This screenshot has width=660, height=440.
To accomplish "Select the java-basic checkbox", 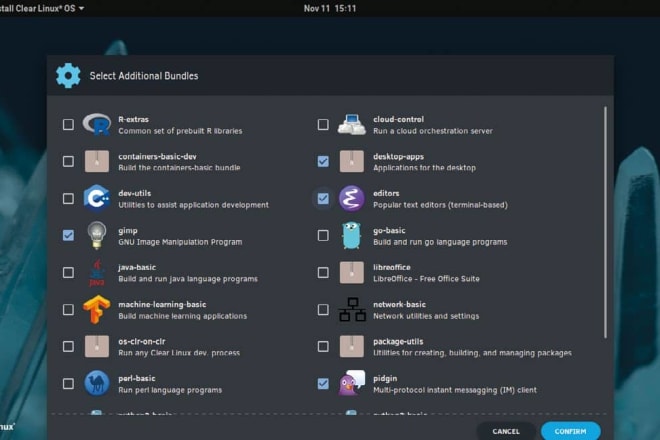I will point(68,272).
